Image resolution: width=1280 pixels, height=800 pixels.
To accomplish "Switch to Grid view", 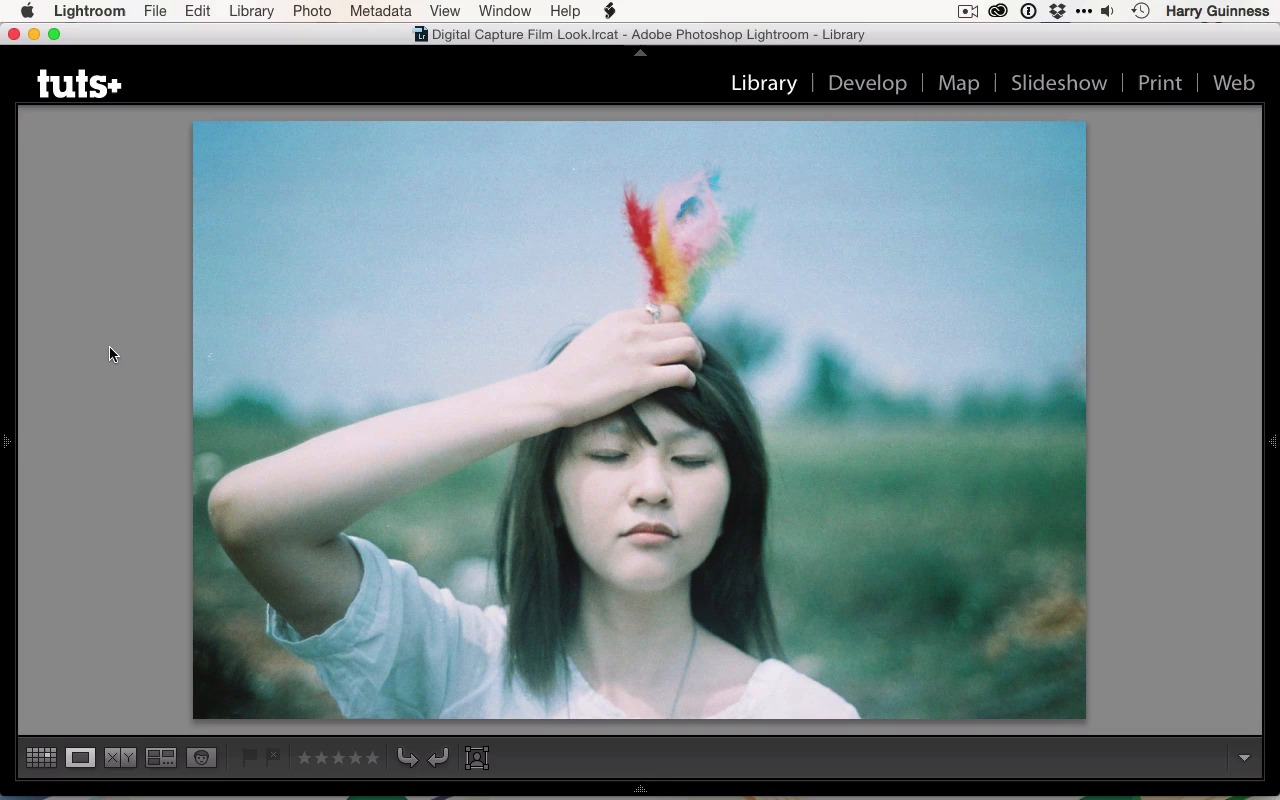I will click(41, 758).
